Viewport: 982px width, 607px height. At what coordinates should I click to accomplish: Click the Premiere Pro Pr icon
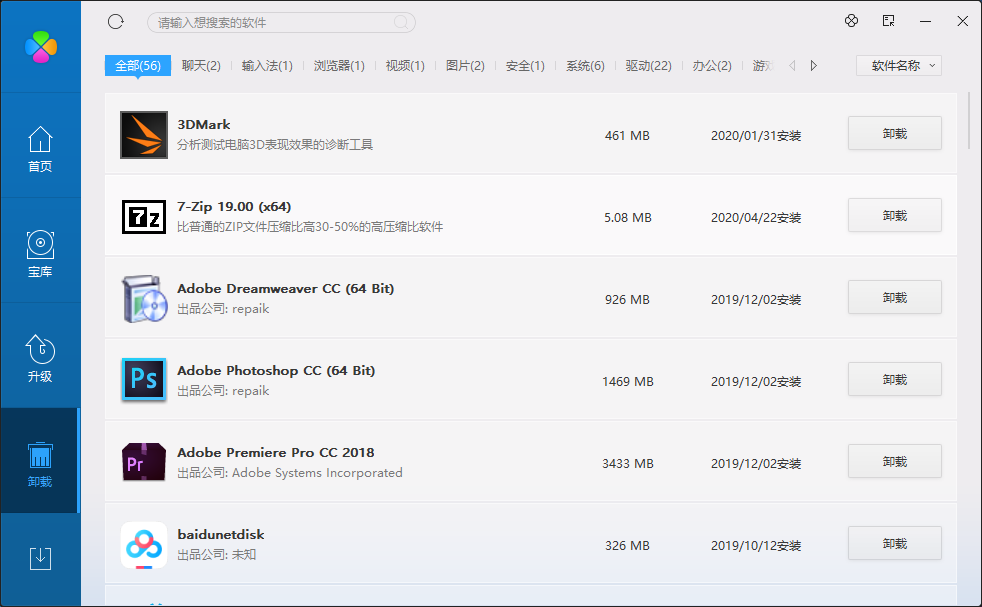pos(144,462)
